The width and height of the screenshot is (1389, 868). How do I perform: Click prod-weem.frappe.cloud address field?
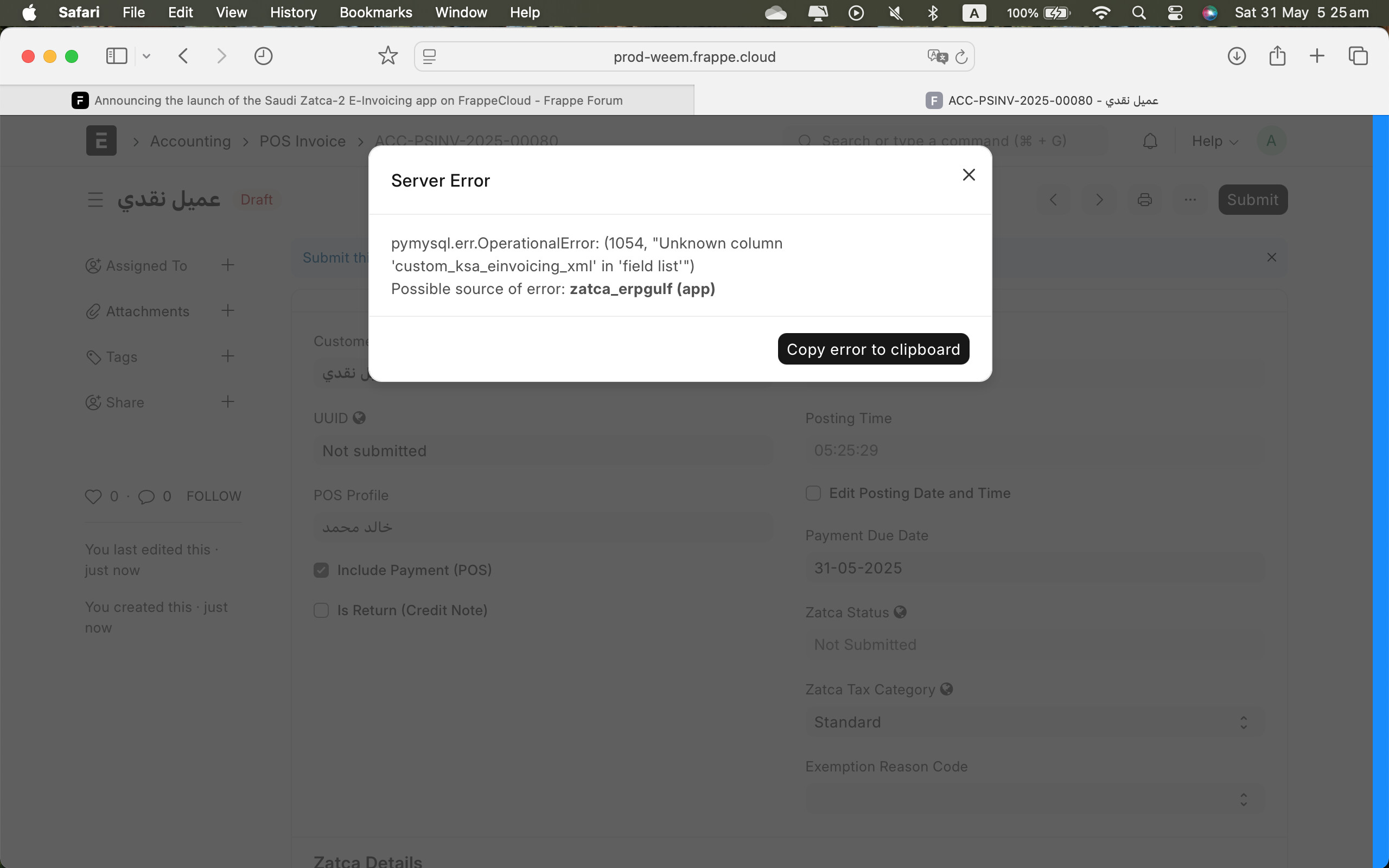[x=694, y=56]
